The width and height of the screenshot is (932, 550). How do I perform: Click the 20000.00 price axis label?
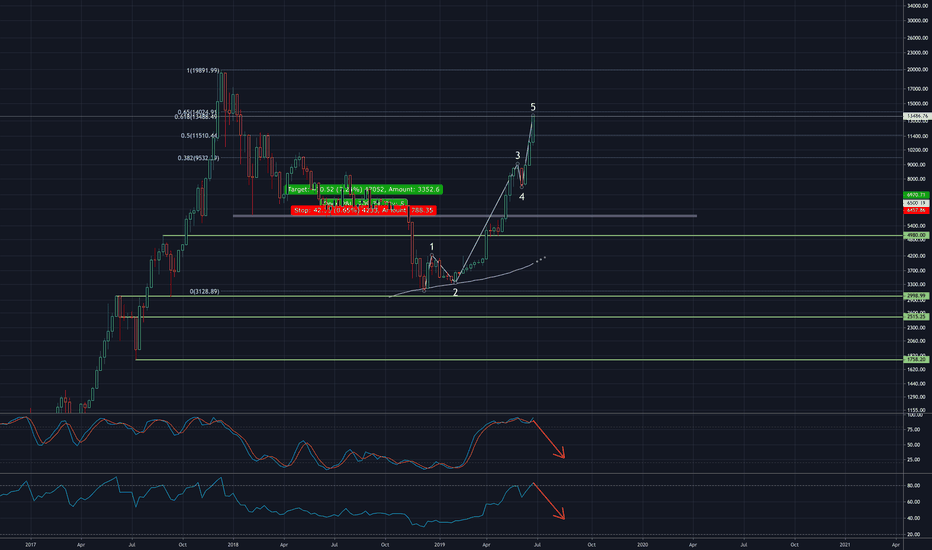(918, 70)
